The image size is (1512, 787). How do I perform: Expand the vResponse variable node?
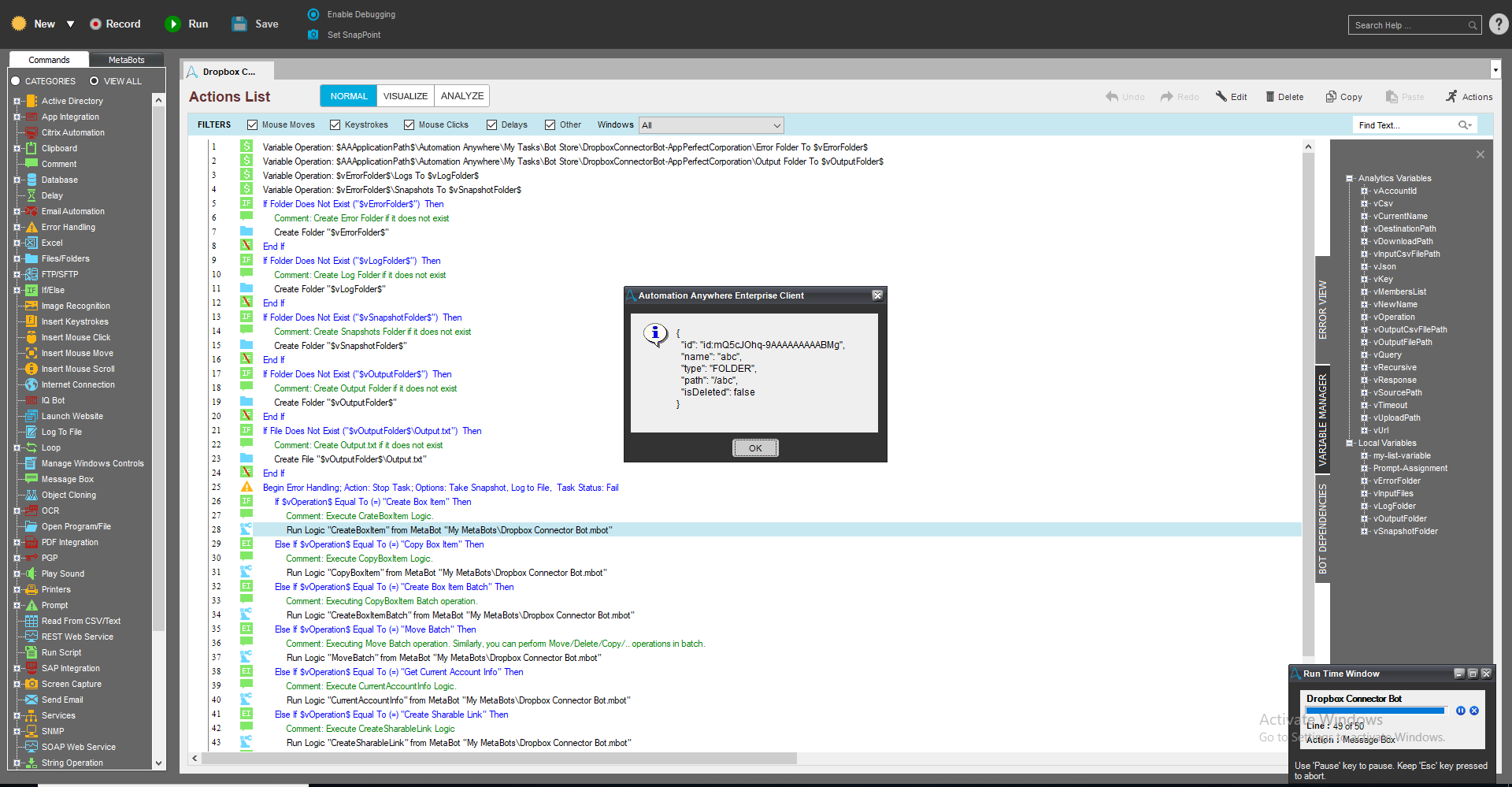click(x=1365, y=380)
